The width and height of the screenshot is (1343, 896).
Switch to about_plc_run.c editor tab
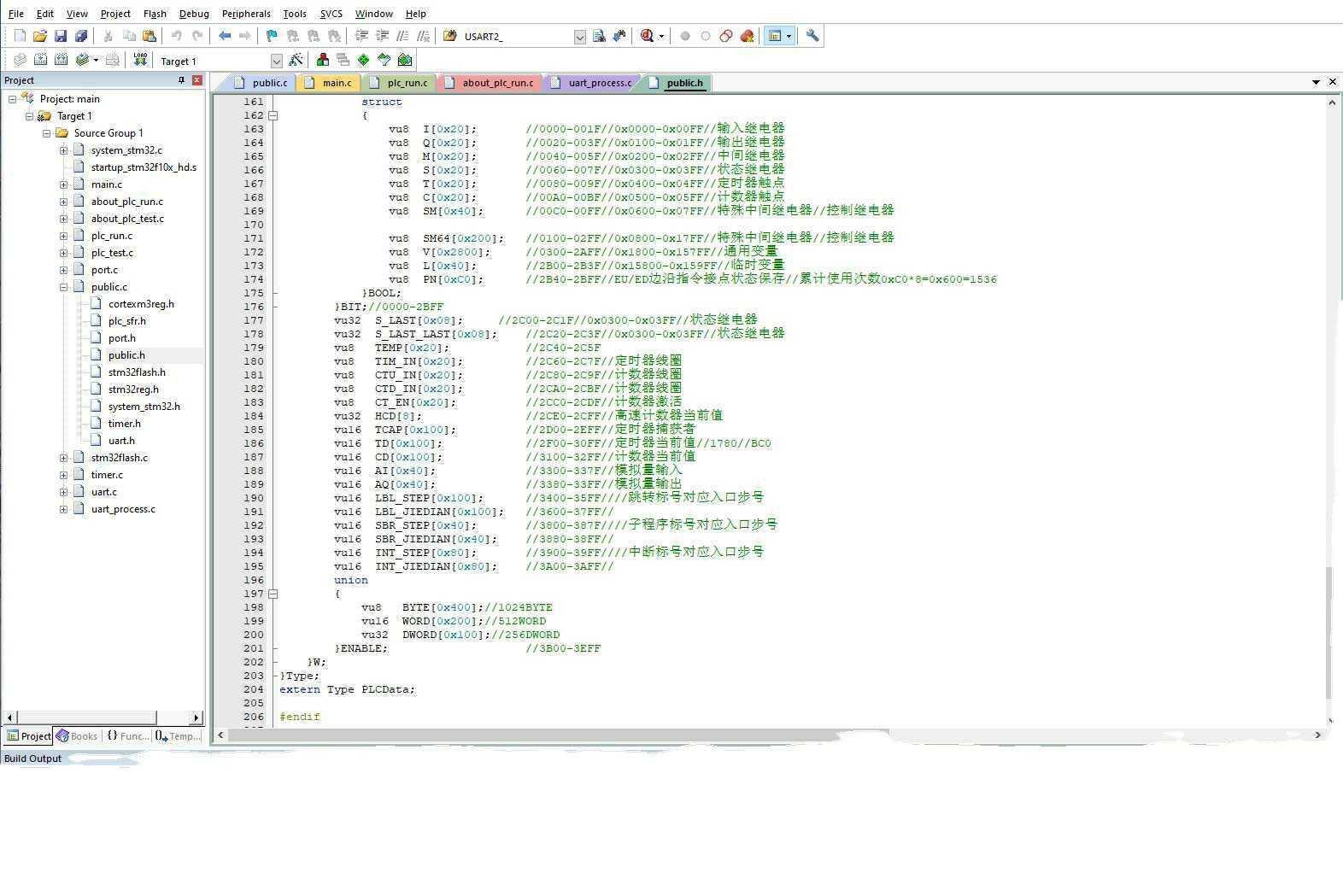pos(490,83)
